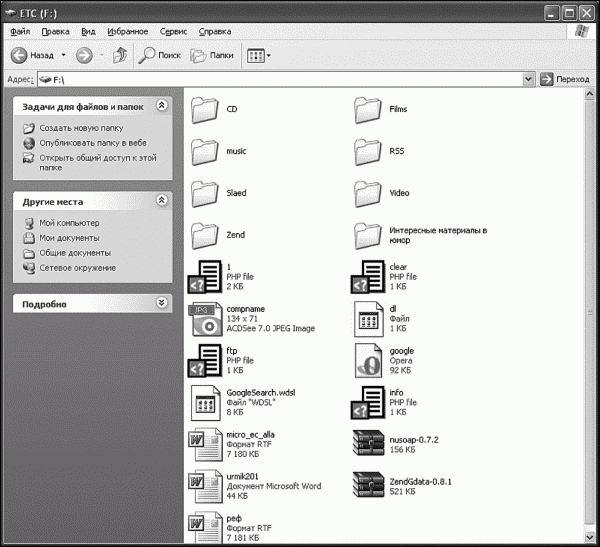This screenshot has width=600, height=547.
Task: Click the file name 'nusoap-0.7.2'
Action: click(x=414, y=440)
